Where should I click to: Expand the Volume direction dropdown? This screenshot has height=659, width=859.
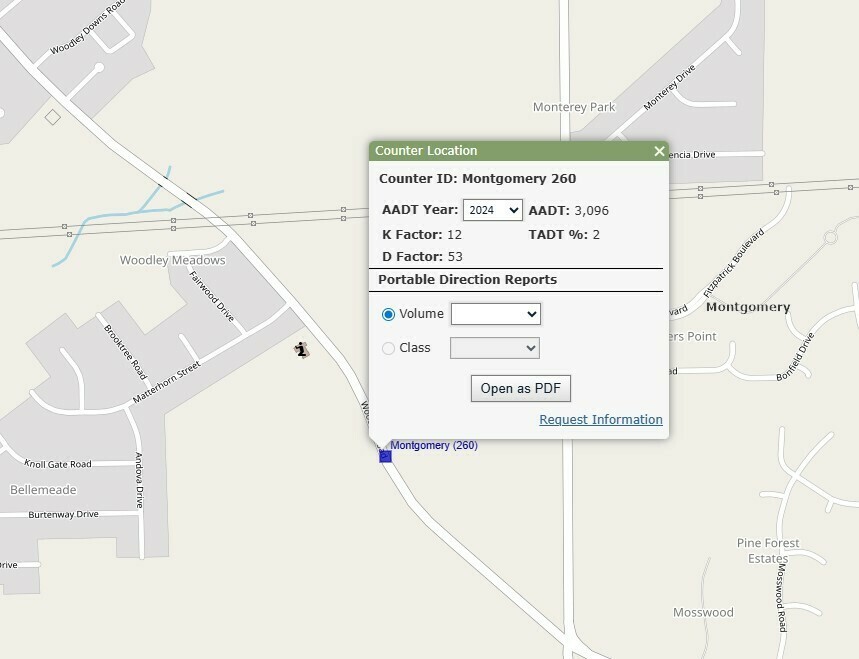tap(495, 314)
